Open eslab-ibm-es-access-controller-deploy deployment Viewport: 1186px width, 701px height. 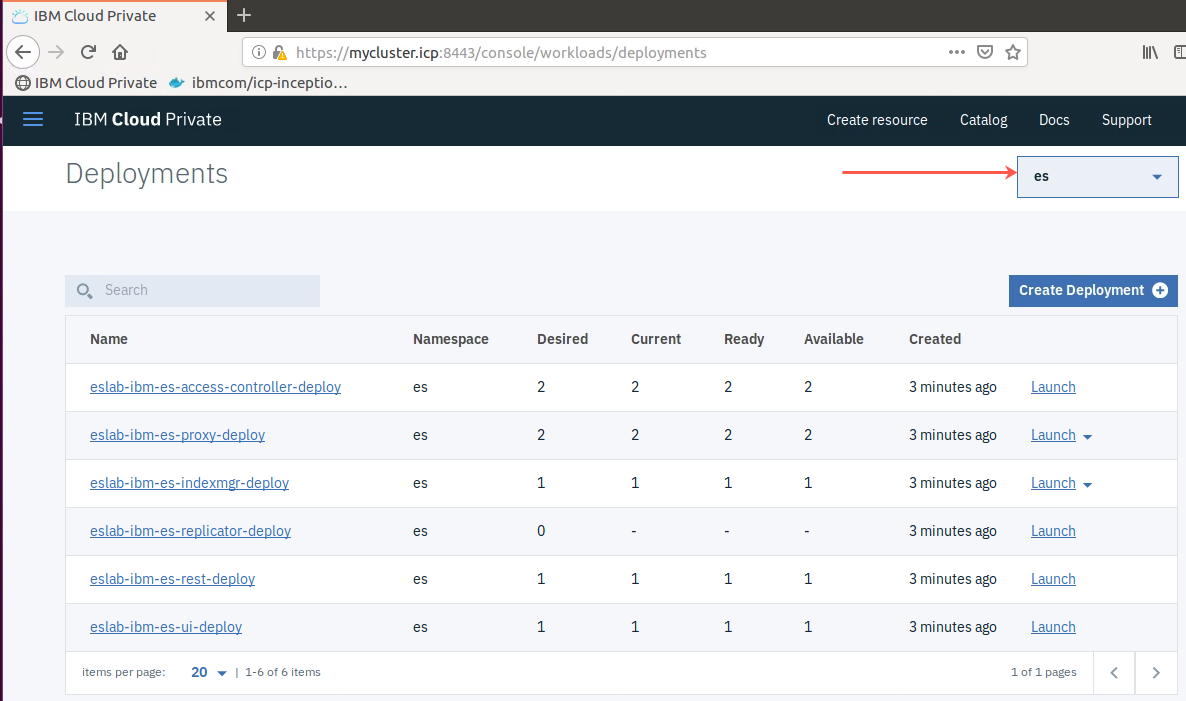tap(216, 387)
